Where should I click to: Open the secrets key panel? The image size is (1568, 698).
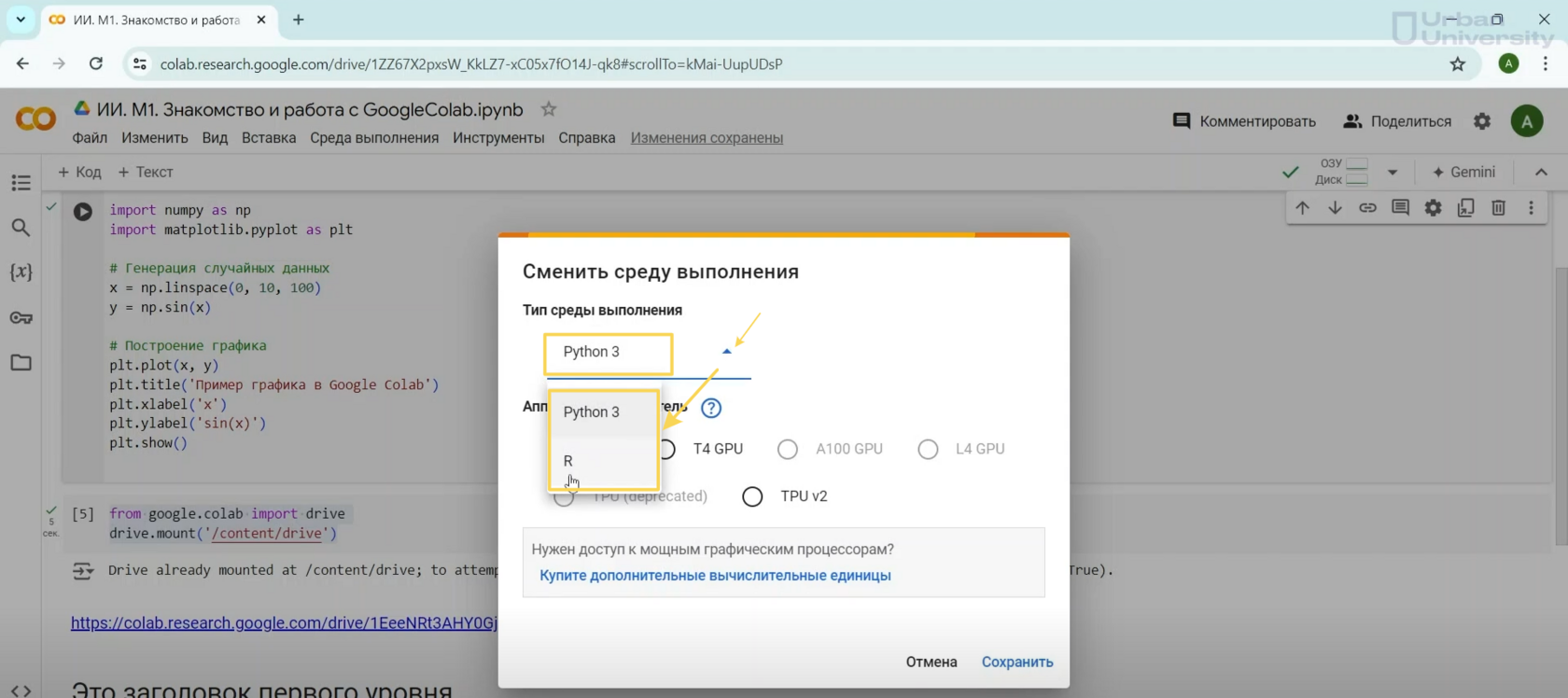(21, 318)
